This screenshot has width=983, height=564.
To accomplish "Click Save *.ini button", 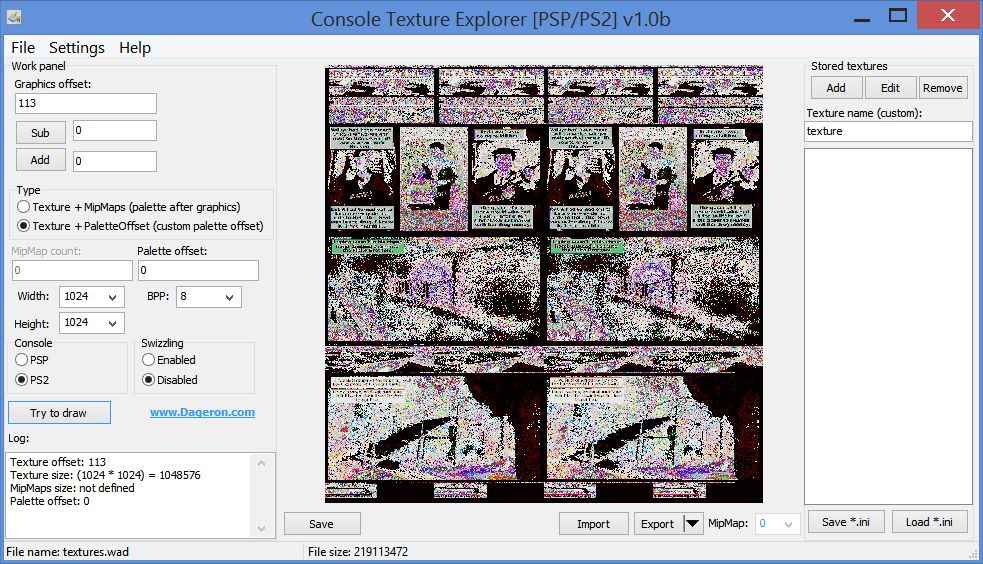I will [x=846, y=522].
